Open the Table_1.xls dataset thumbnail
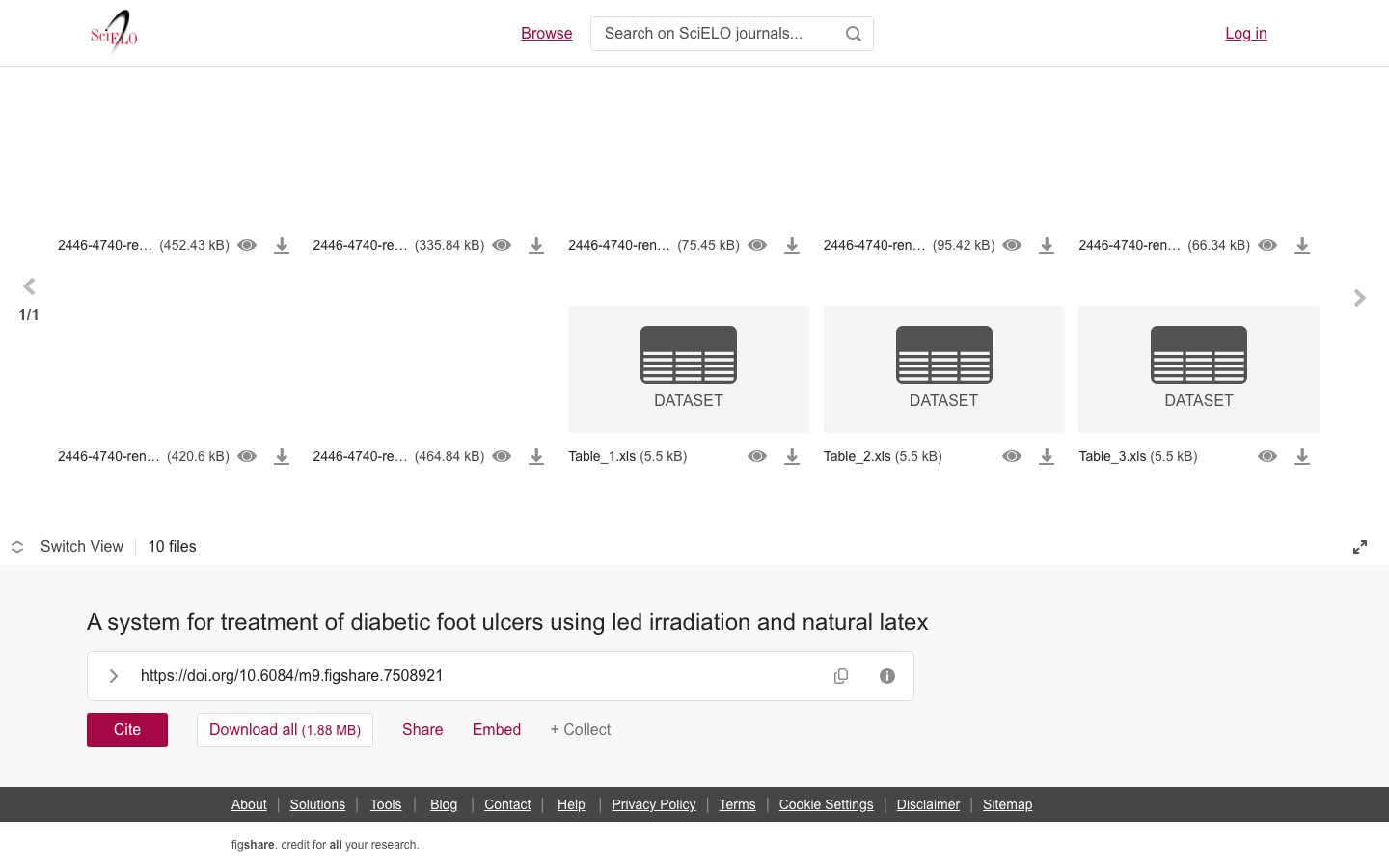This screenshot has width=1389, height=868. click(689, 369)
